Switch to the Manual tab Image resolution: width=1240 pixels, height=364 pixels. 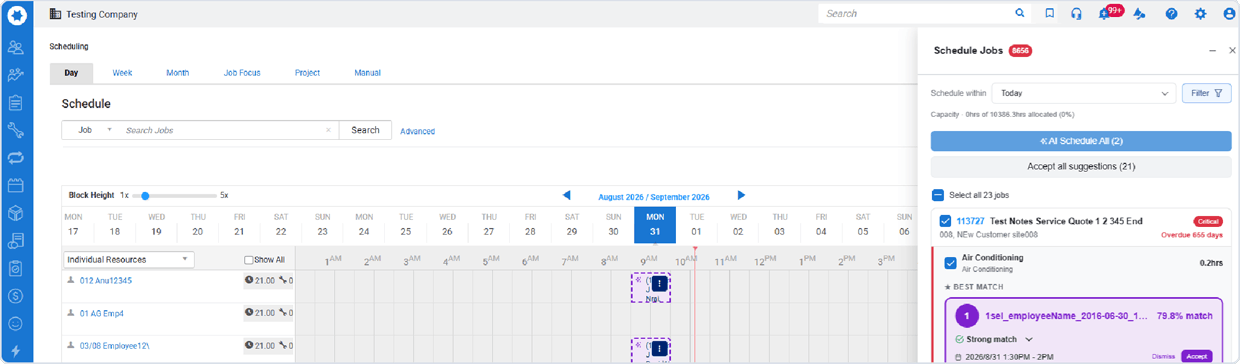click(367, 73)
